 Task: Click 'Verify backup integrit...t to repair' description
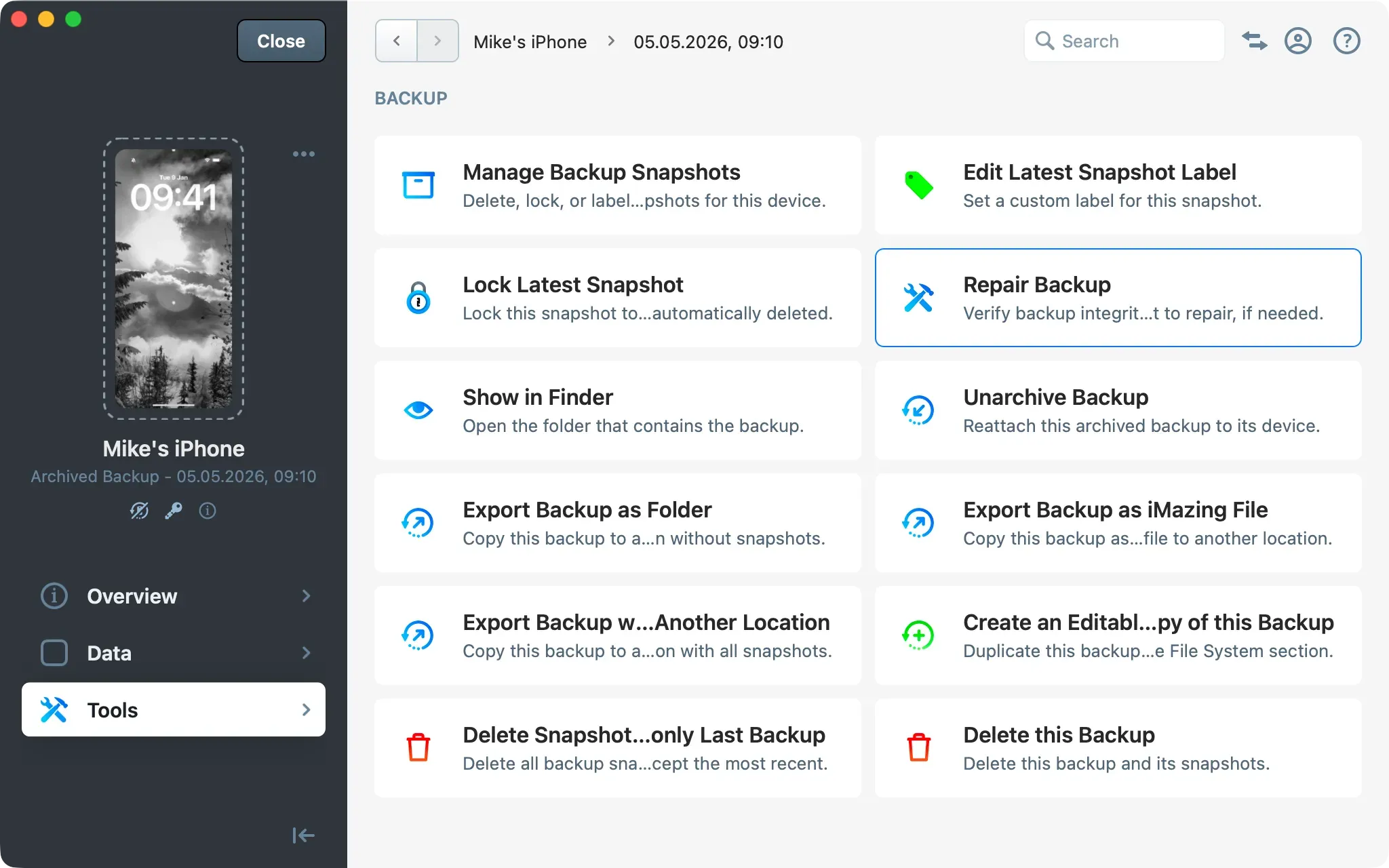pyautogui.click(x=1143, y=313)
